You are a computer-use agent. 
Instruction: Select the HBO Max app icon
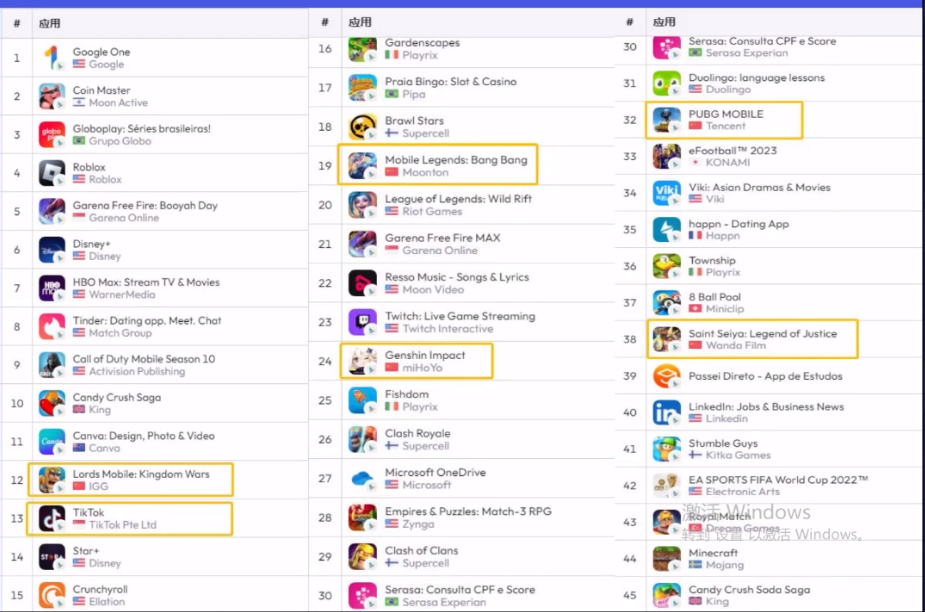[x=52, y=288]
